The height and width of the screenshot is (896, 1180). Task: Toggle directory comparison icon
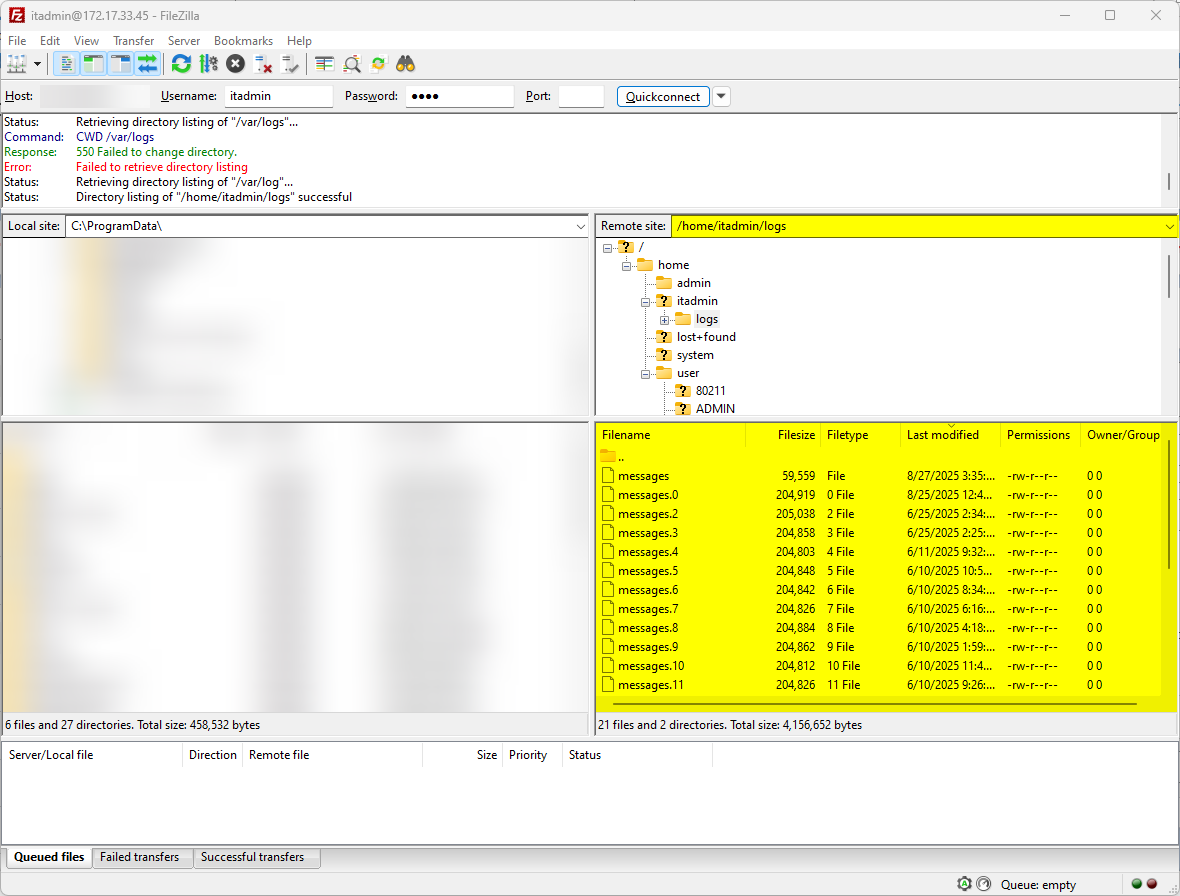pyautogui.click(x=352, y=64)
